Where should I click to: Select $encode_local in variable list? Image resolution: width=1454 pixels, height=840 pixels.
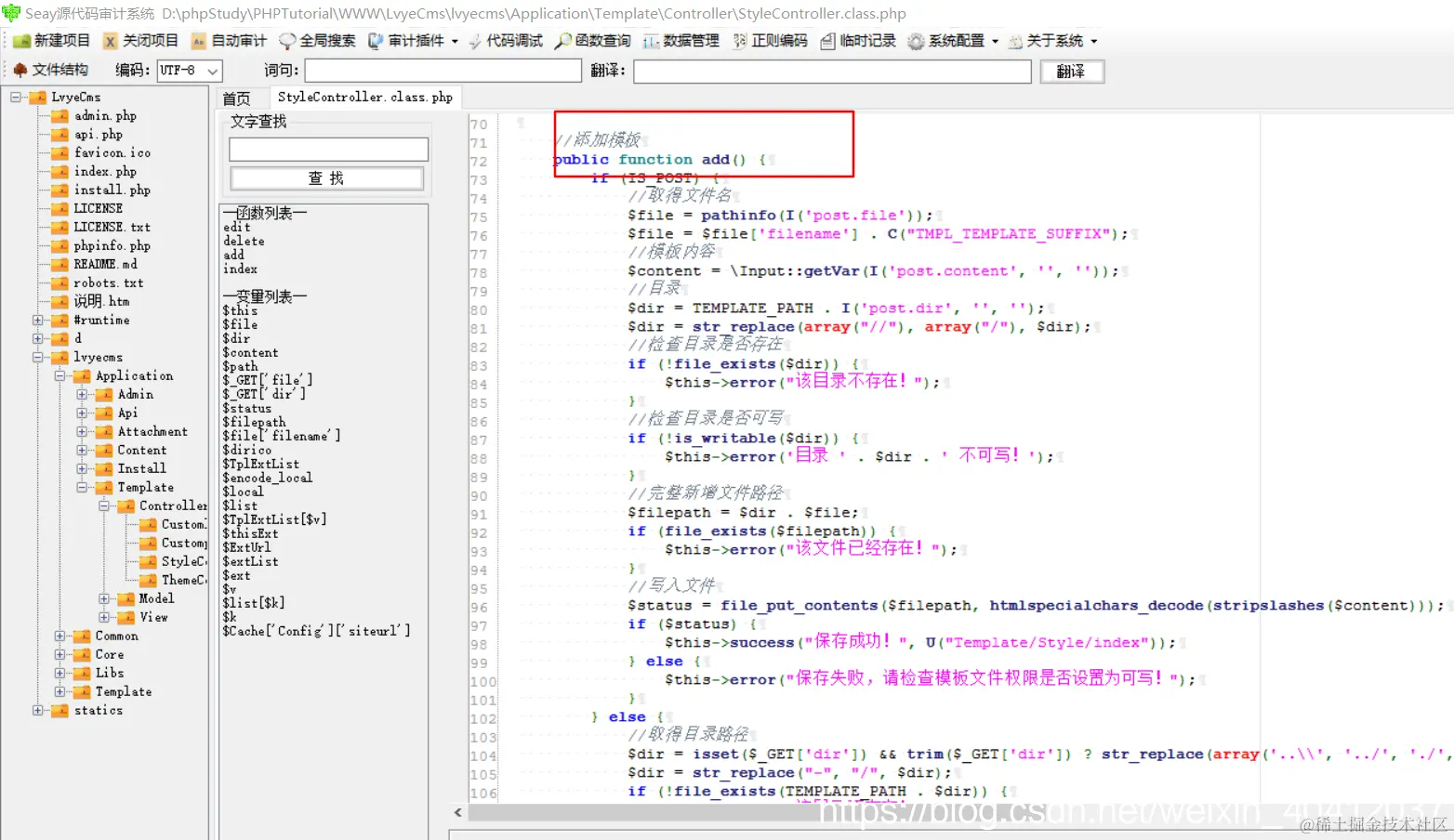(267, 479)
